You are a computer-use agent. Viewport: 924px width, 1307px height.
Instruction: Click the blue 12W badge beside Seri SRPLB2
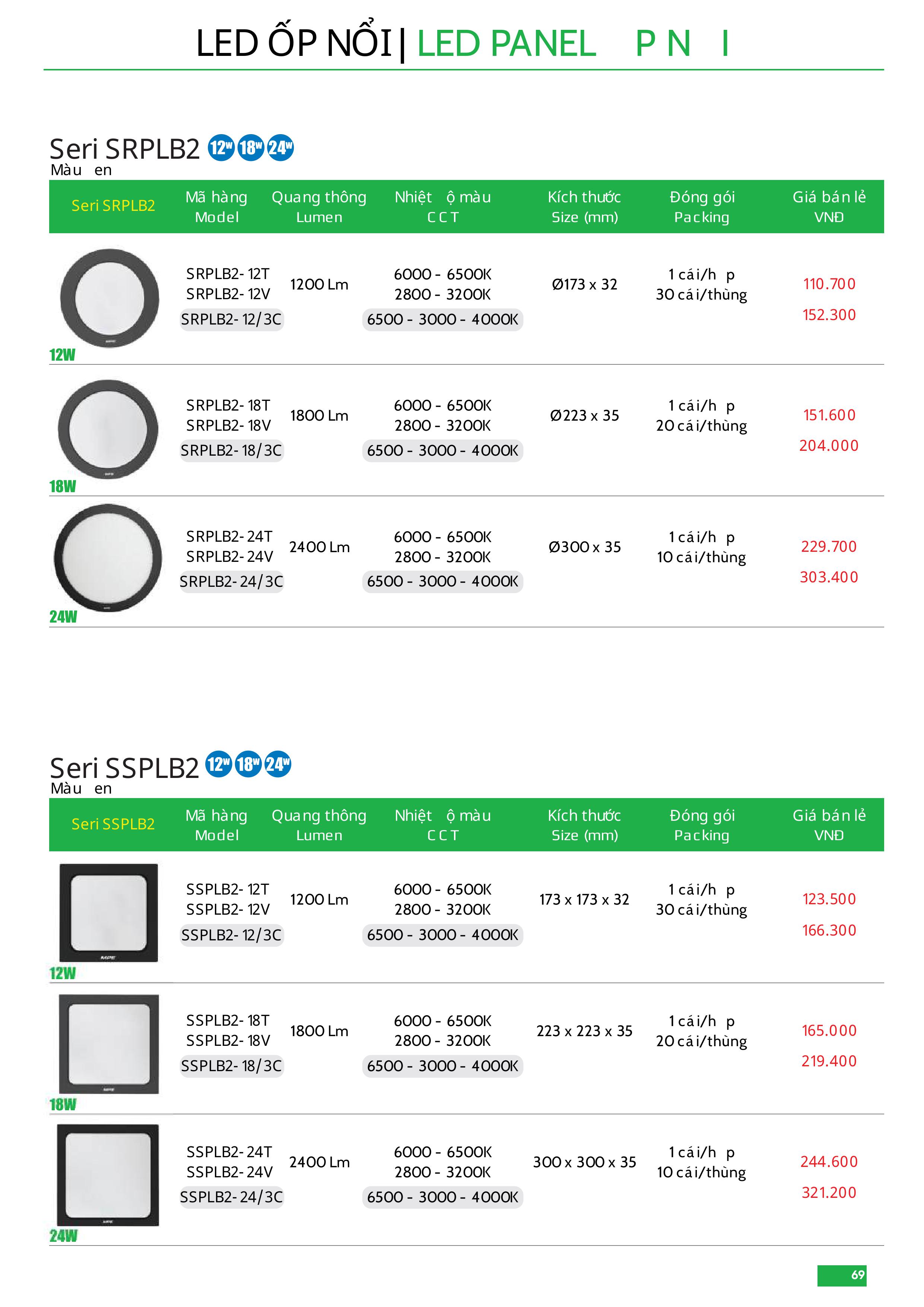[x=221, y=148]
